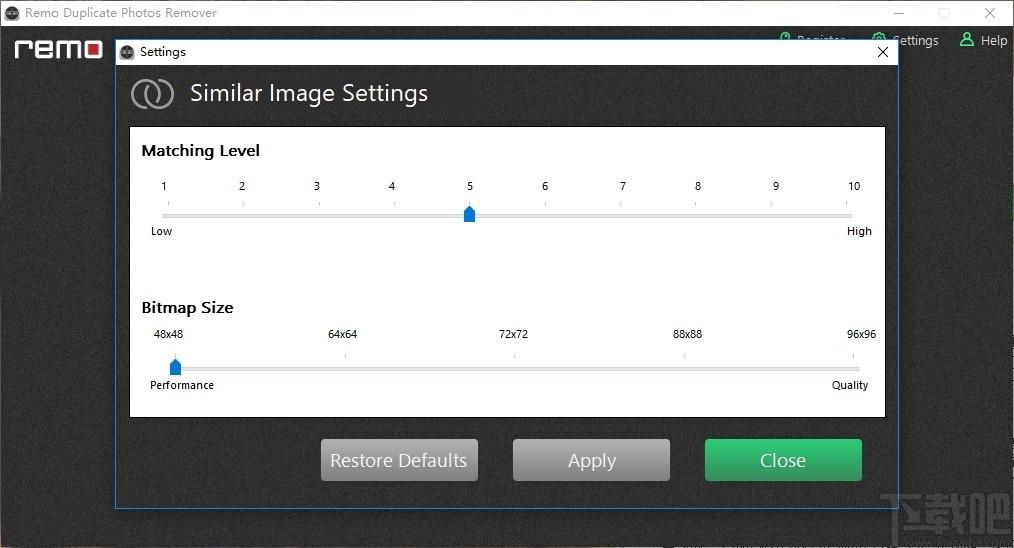Viewport: 1014px width, 548px height.
Task: Click the Performance label
Action: pos(182,386)
